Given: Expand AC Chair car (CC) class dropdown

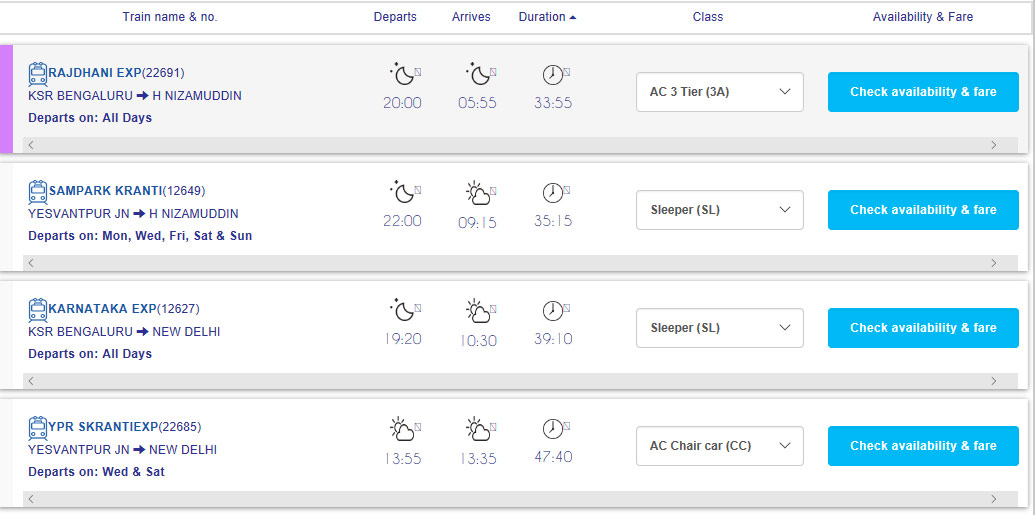Looking at the screenshot, I should [720, 446].
